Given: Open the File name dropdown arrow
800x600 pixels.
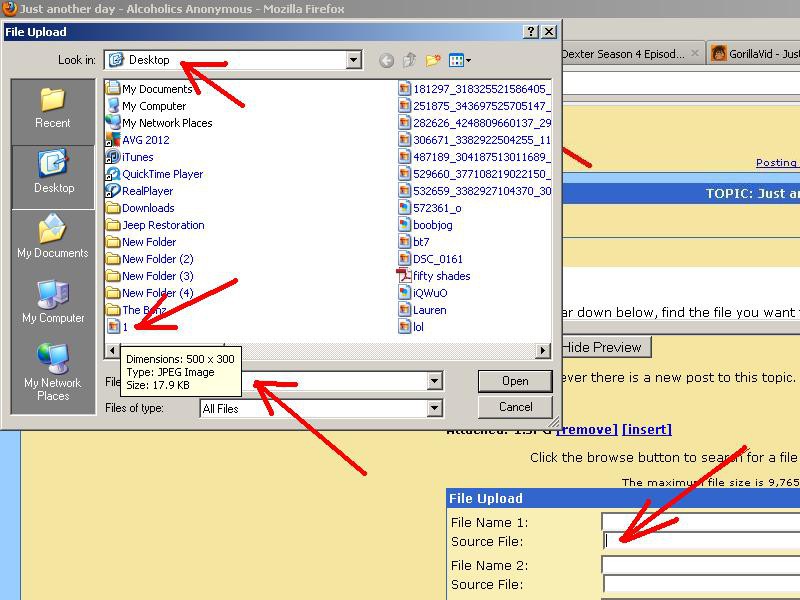Looking at the screenshot, I should pos(434,381).
